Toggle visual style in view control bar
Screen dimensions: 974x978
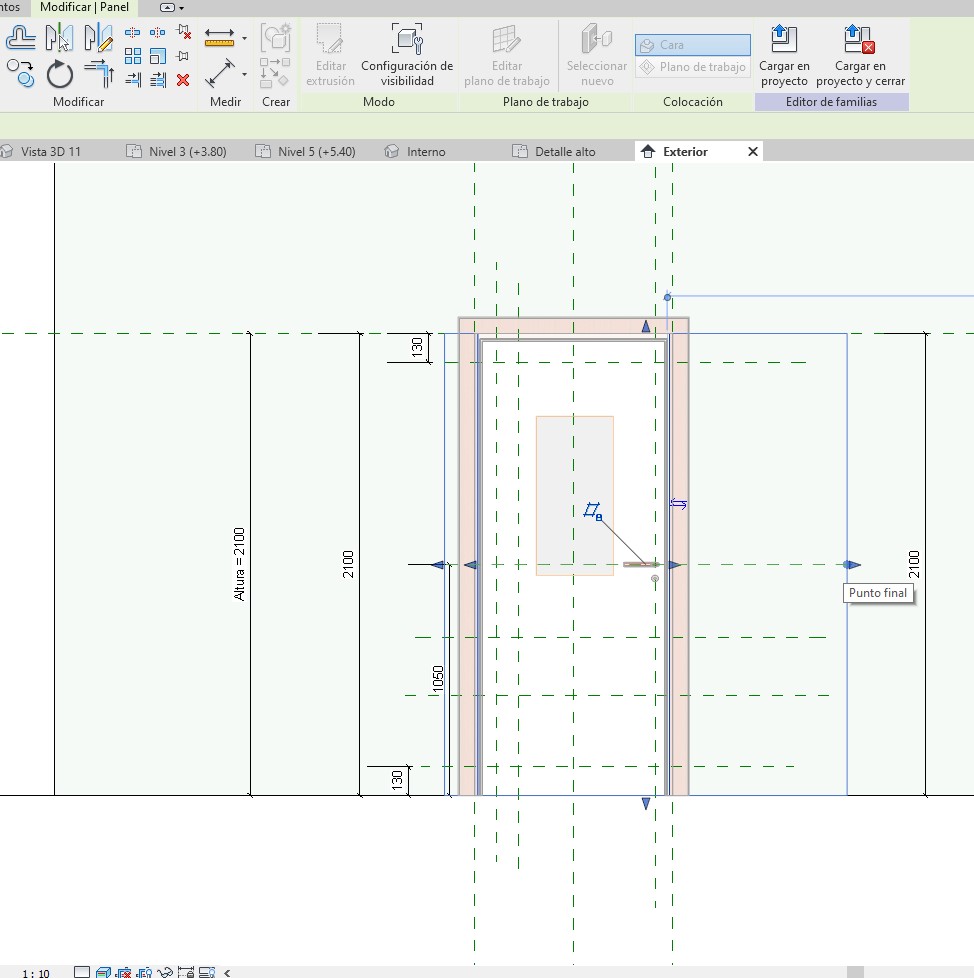point(103,972)
